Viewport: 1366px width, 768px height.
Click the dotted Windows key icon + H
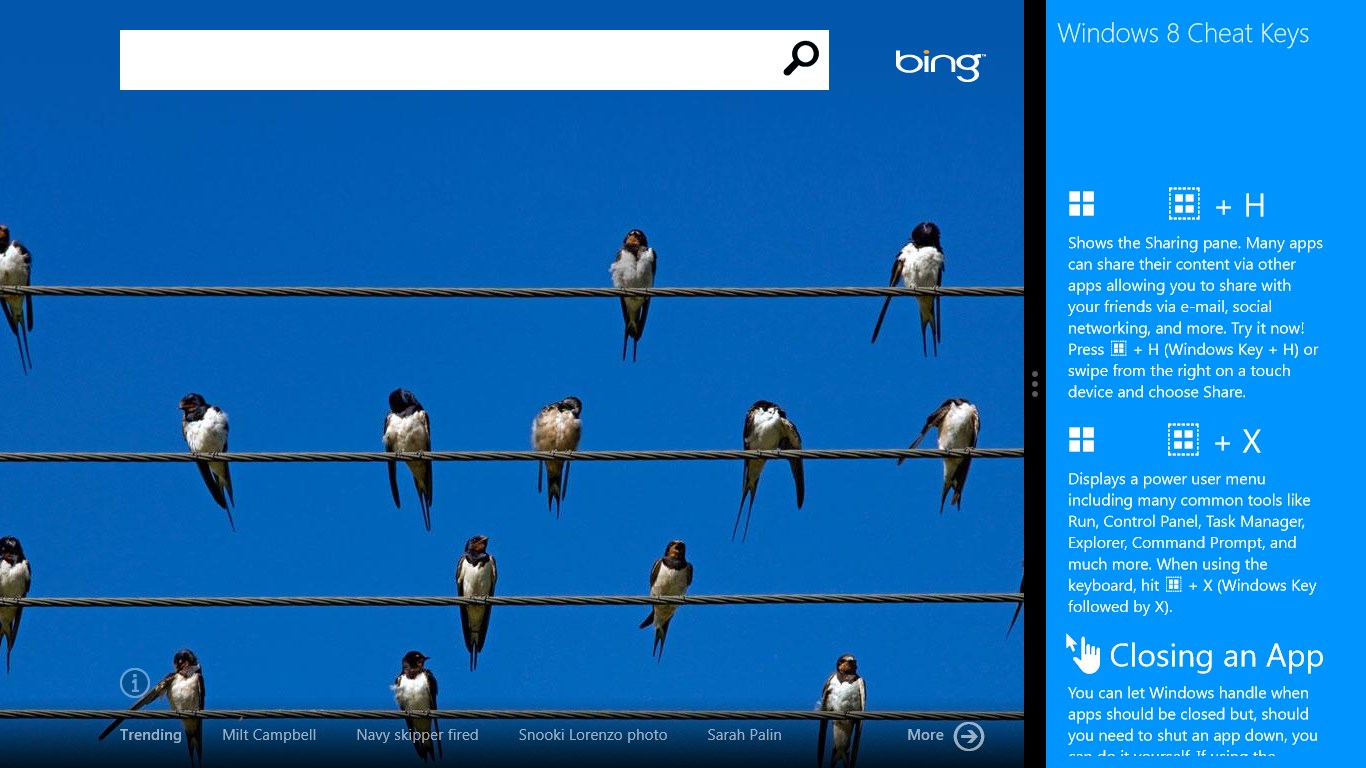click(x=1184, y=204)
